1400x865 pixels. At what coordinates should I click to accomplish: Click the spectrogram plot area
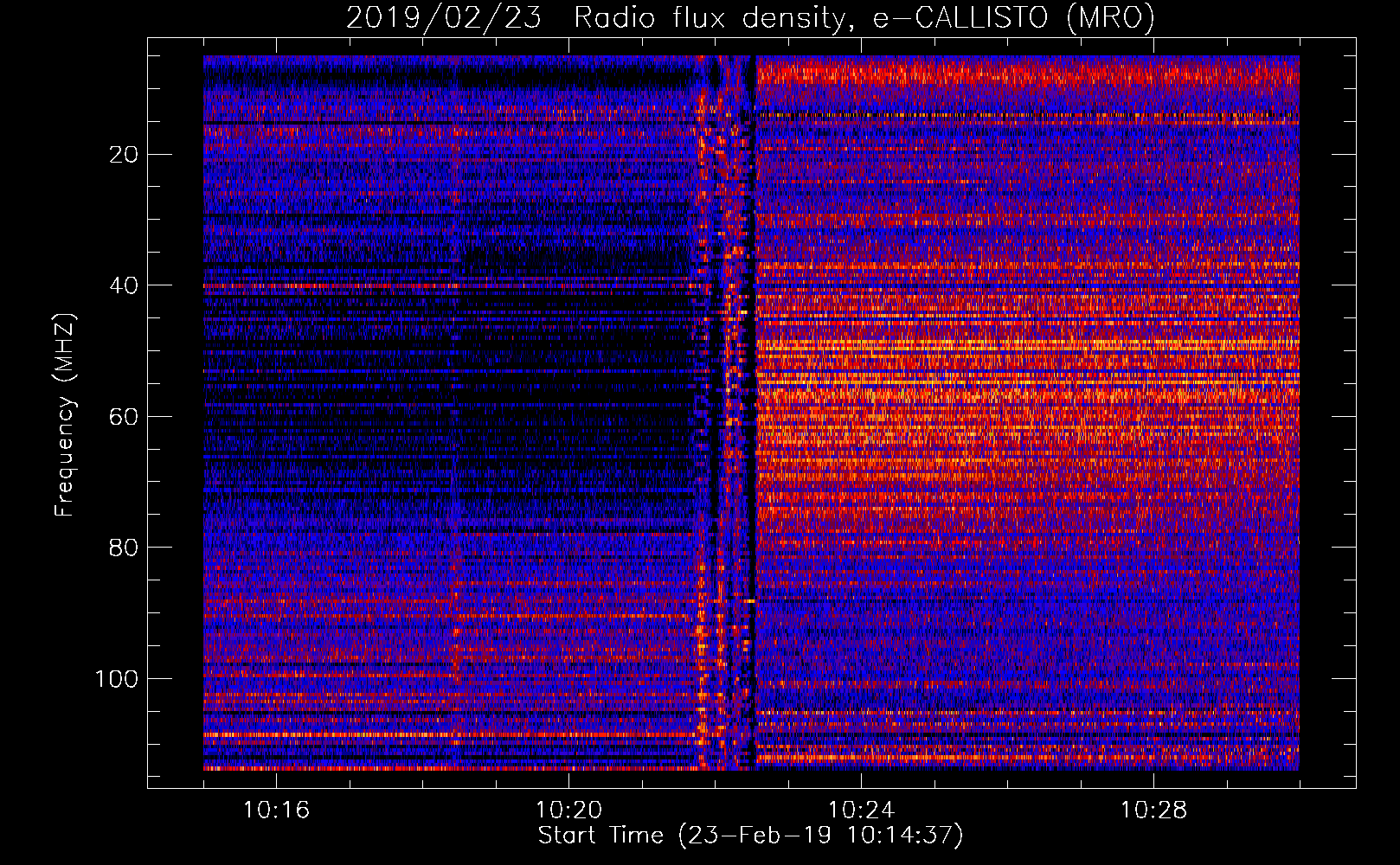[x=751, y=413]
